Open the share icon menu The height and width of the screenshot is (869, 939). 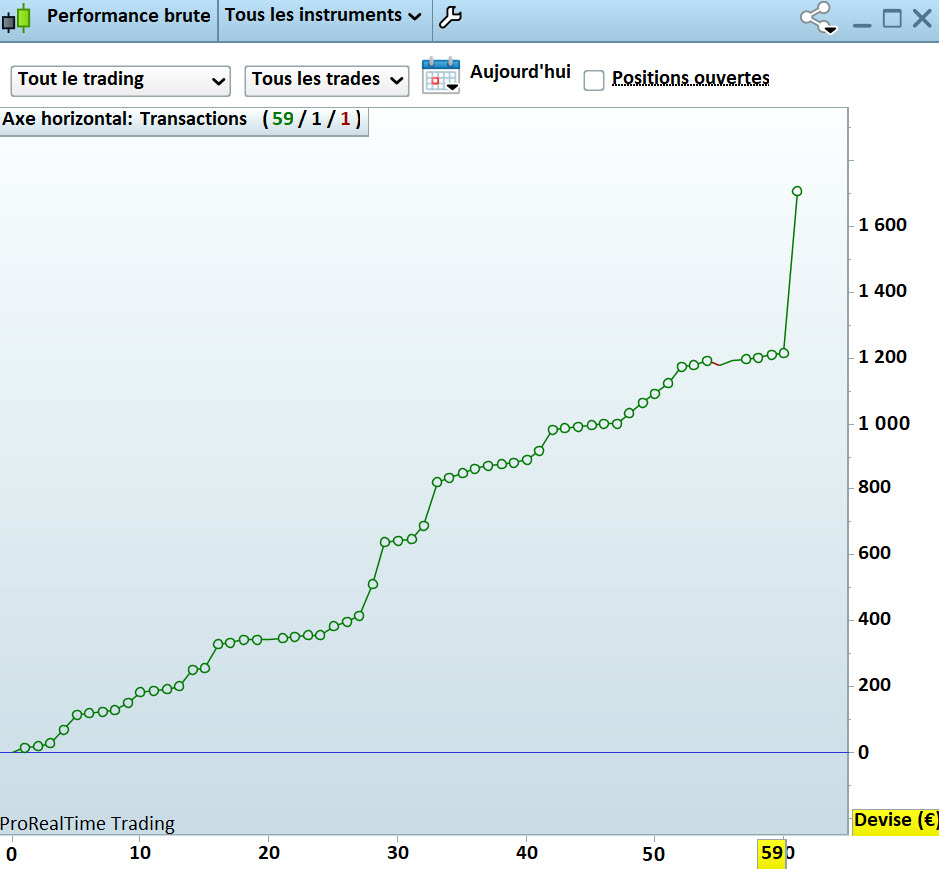[x=818, y=18]
